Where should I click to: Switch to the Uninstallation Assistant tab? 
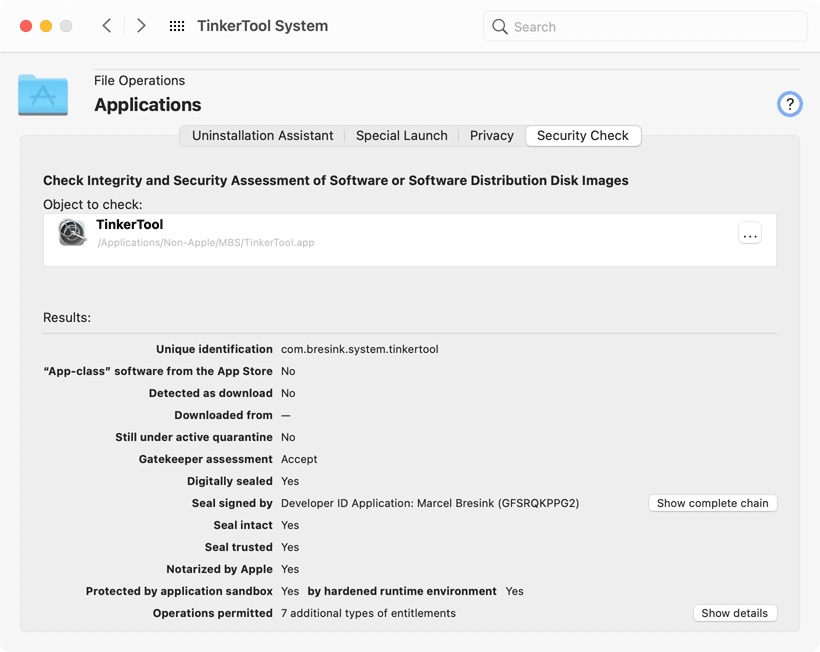[263, 135]
